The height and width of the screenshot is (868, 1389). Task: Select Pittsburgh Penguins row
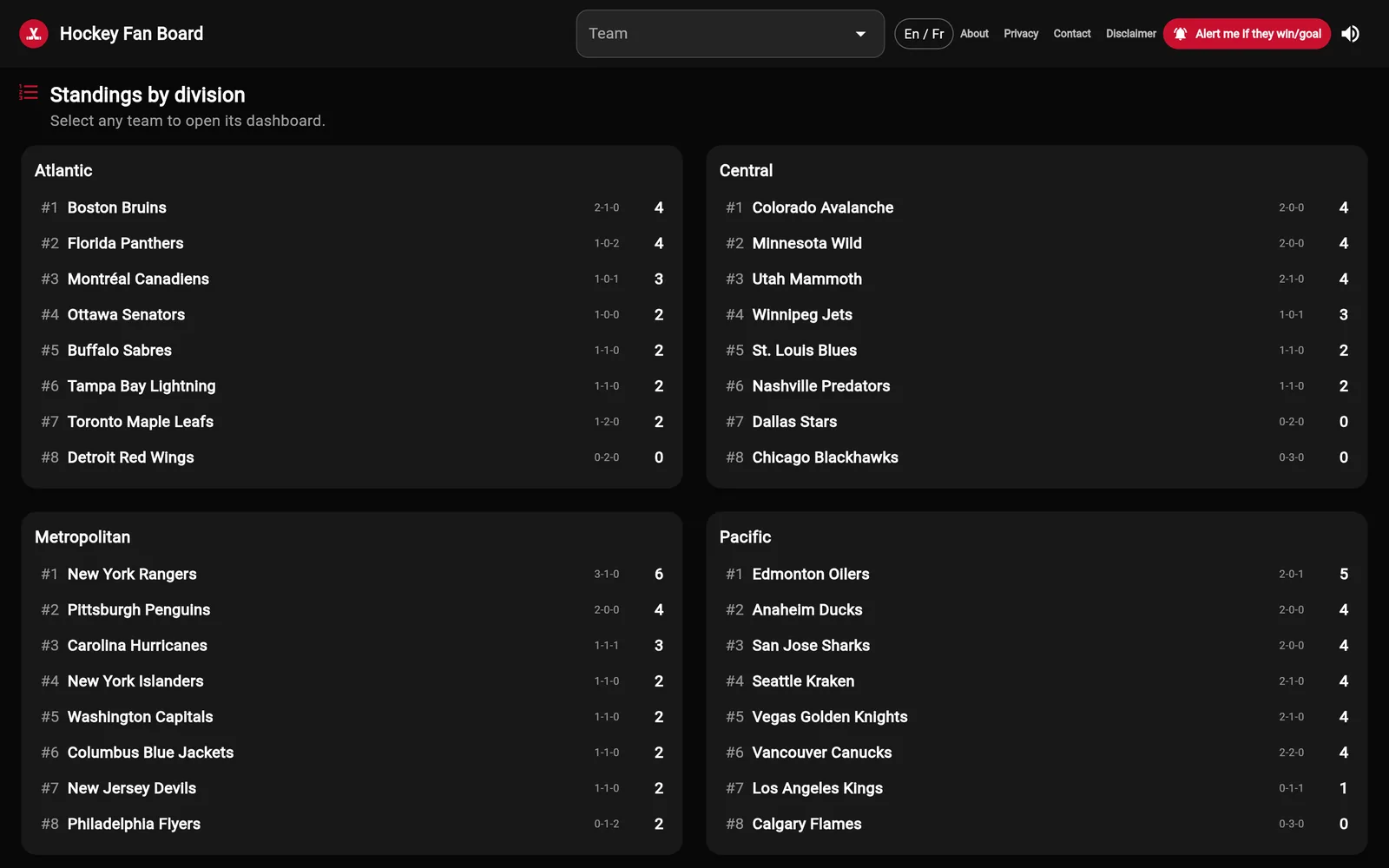coord(352,609)
